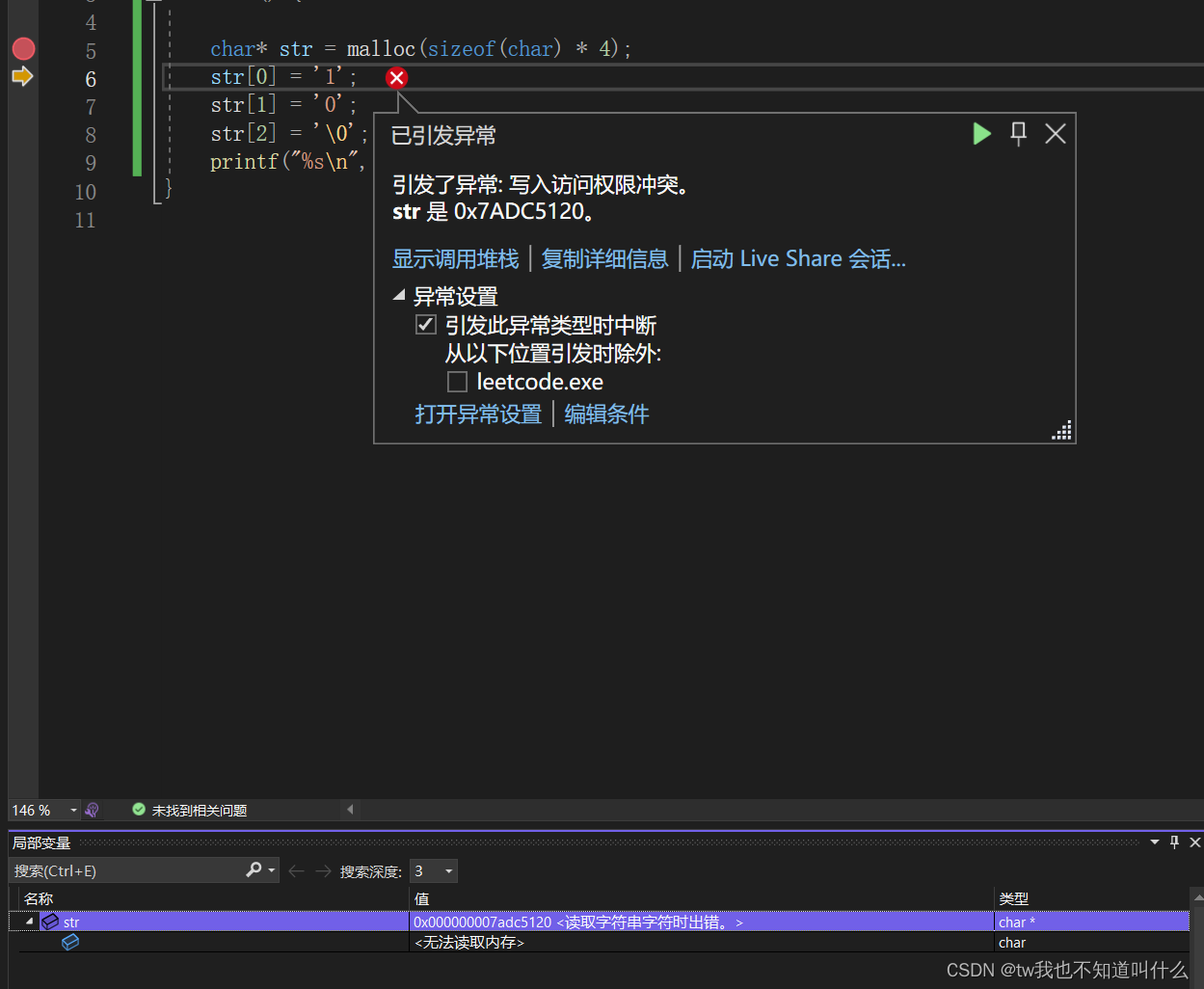
Task: Switch to the 局部变量 panel tab
Action: [x=40, y=842]
